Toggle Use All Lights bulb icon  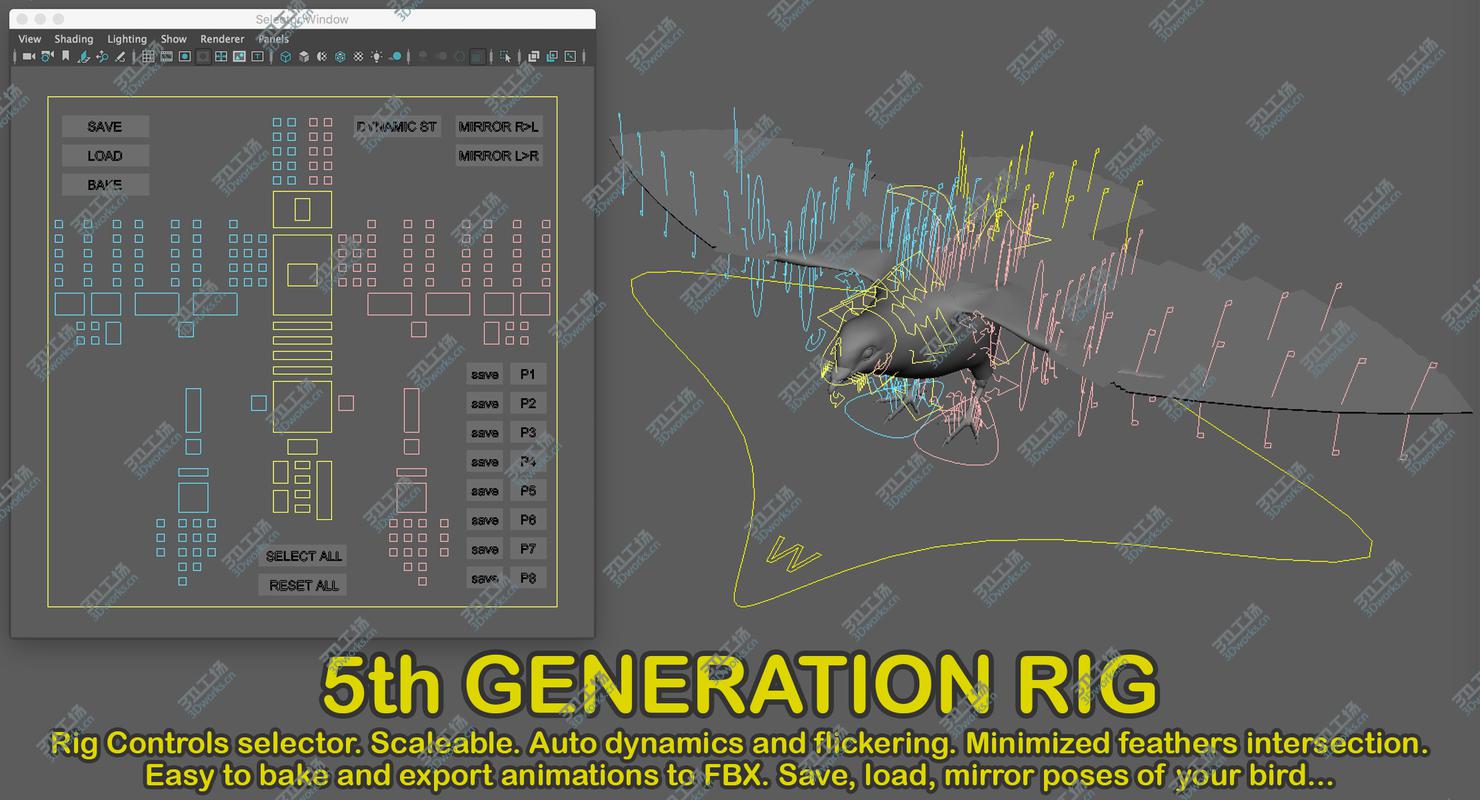tap(377, 57)
